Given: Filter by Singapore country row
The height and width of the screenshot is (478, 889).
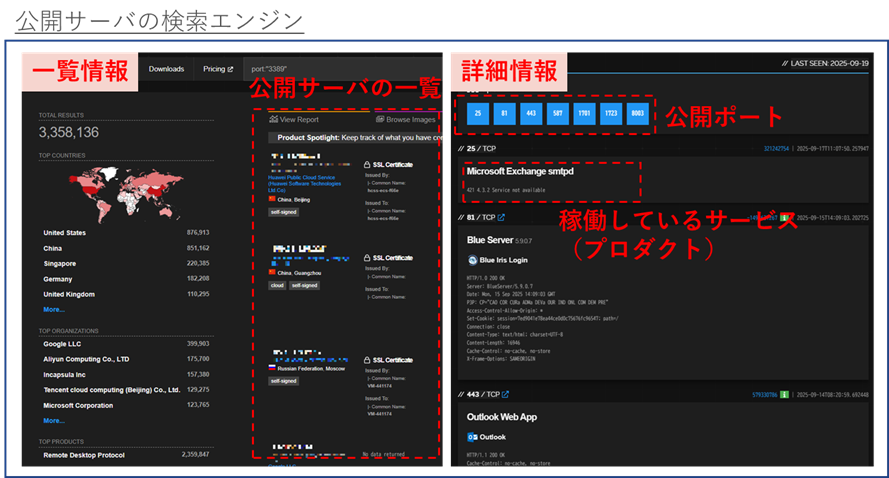Looking at the screenshot, I should pyautogui.click(x=126, y=264).
